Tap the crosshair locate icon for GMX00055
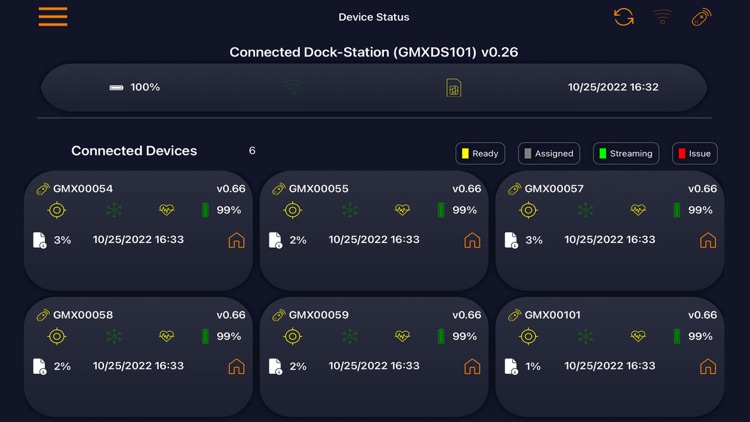The image size is (750, 422). (x=293, y=210)
